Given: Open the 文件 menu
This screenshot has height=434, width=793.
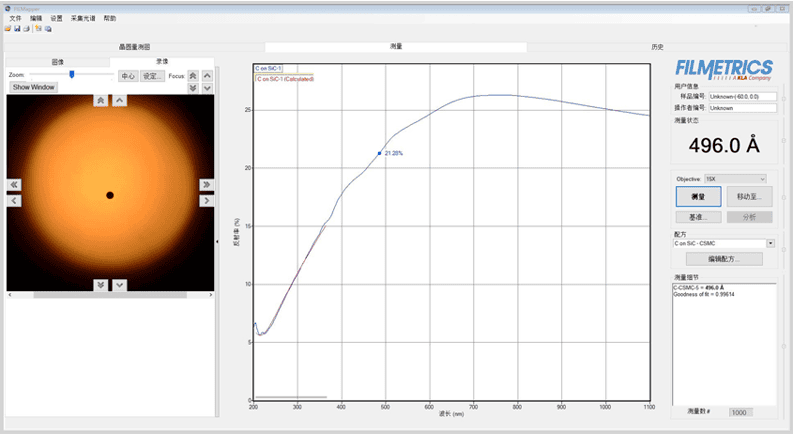Looking at the screenshot, I should [14, 18].
